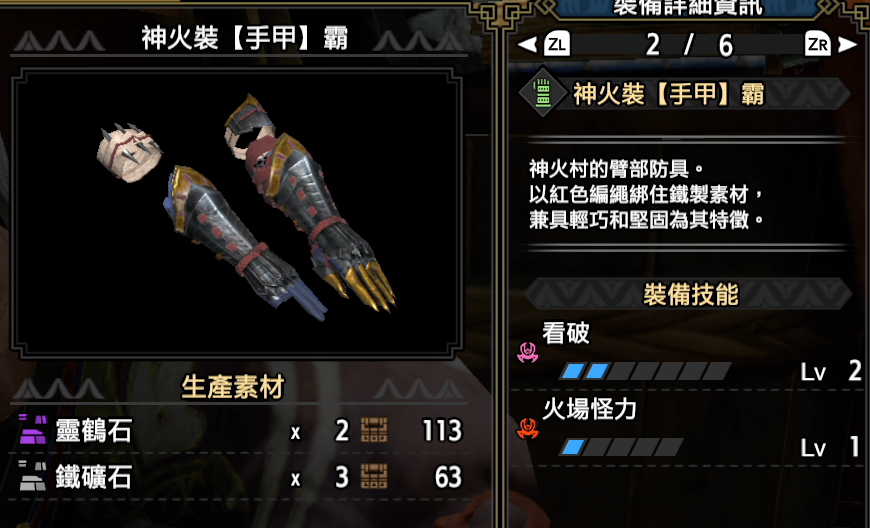Click the ZL previous page button
Screen dimensions: 870x528
557,44
